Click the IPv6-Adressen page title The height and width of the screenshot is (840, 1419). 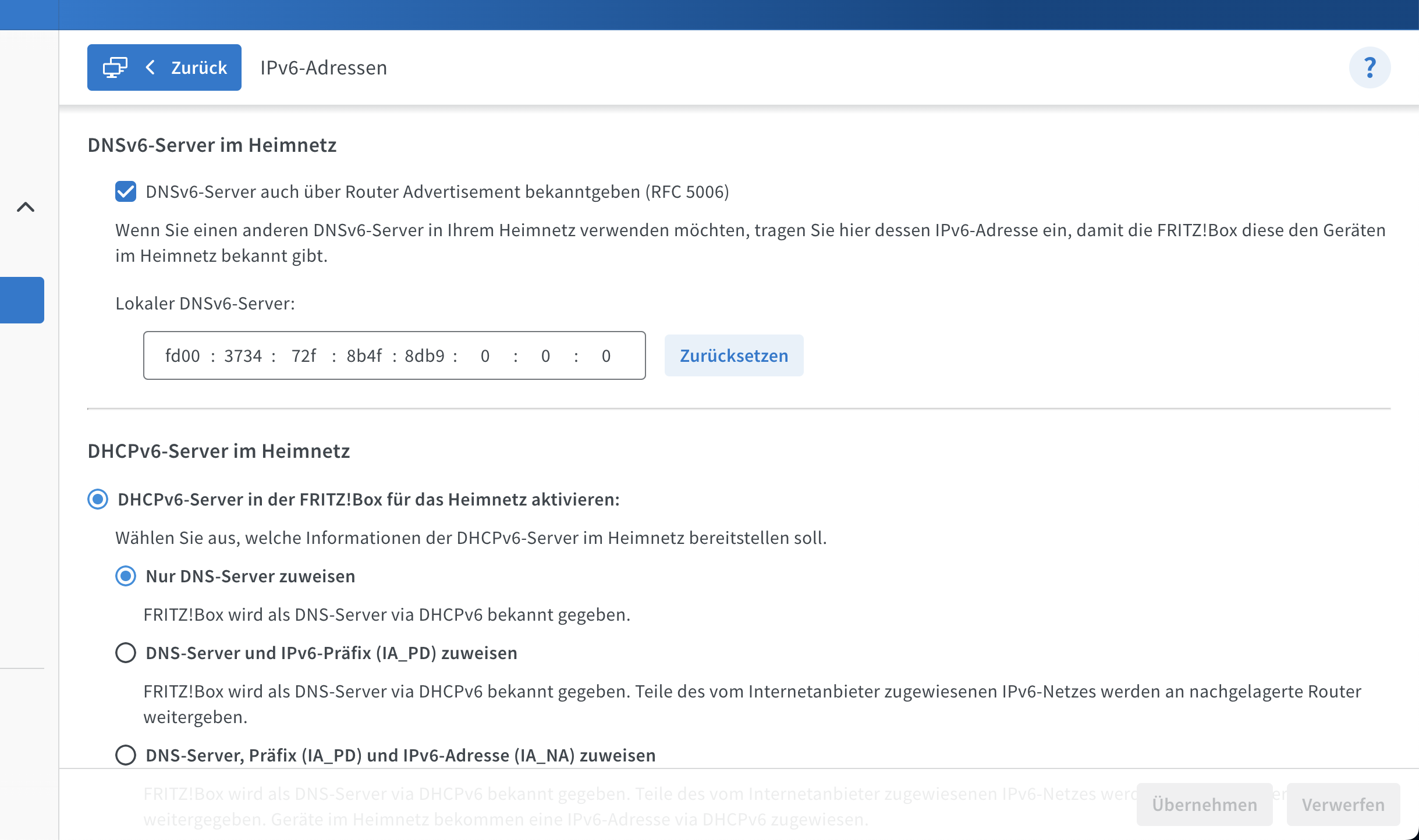pyautogui.click(x=324, y=67)
